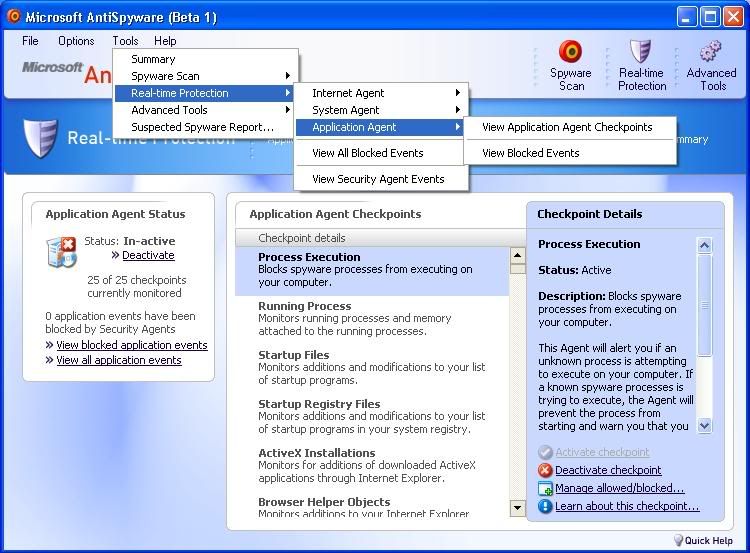Click the checkpoints list scrollbar thumb

518,269
